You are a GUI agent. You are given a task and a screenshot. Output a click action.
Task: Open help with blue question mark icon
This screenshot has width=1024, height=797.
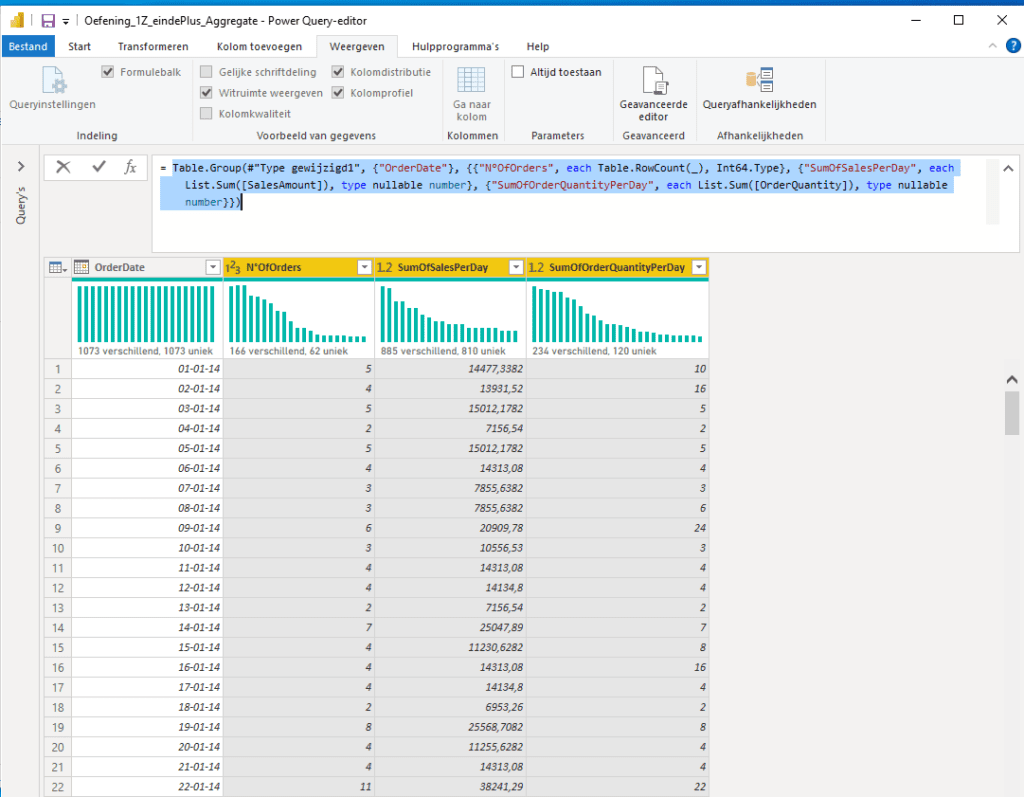pos(1013,46)
